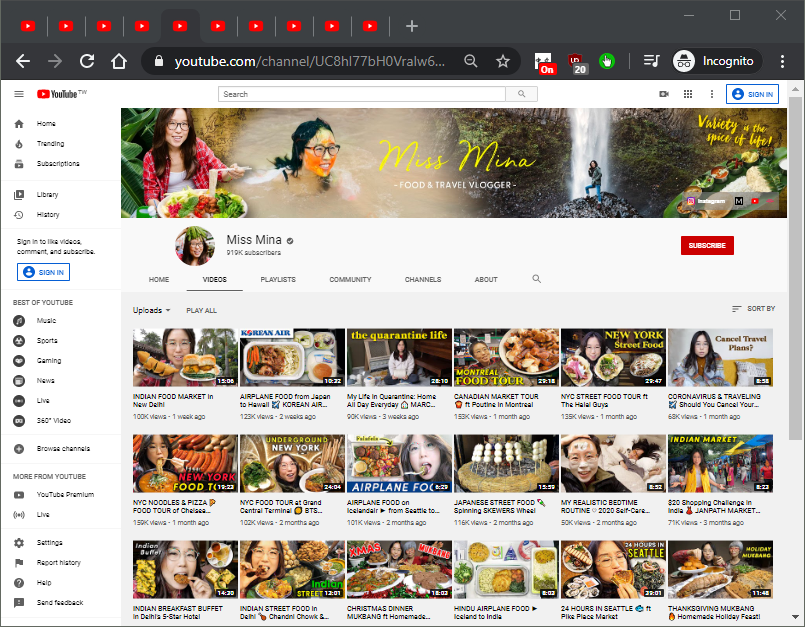Click the browser zoom magnifier icon
Viewport: 805px width, 627px height.
coord(470,62)
